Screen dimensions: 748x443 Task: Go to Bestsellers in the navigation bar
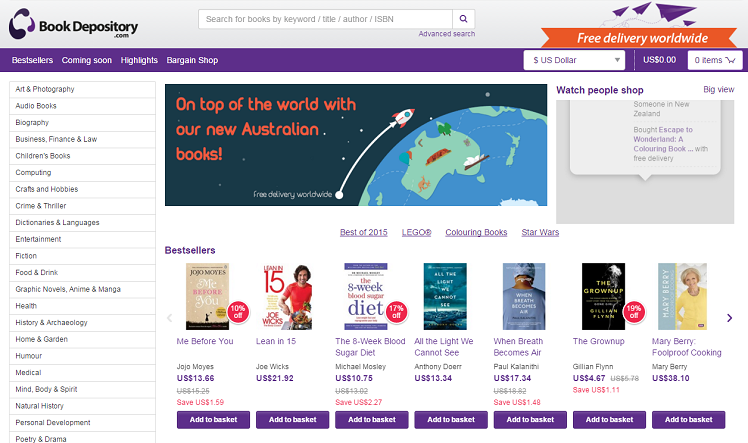pos(32,60)
